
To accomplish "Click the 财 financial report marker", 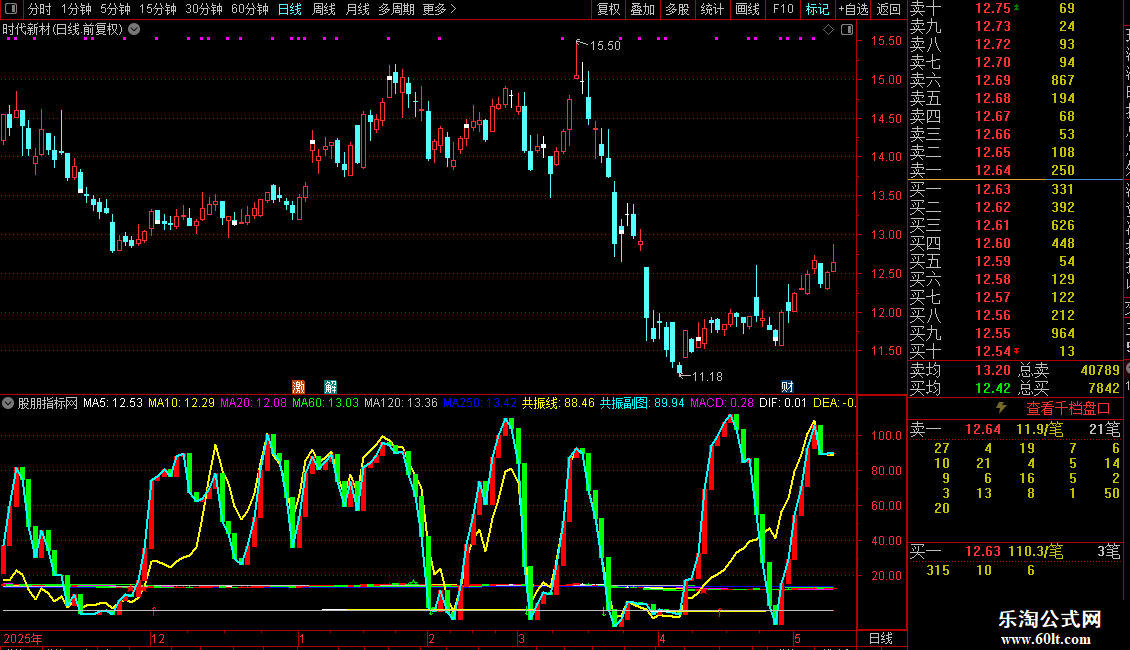I will (787, 387).
